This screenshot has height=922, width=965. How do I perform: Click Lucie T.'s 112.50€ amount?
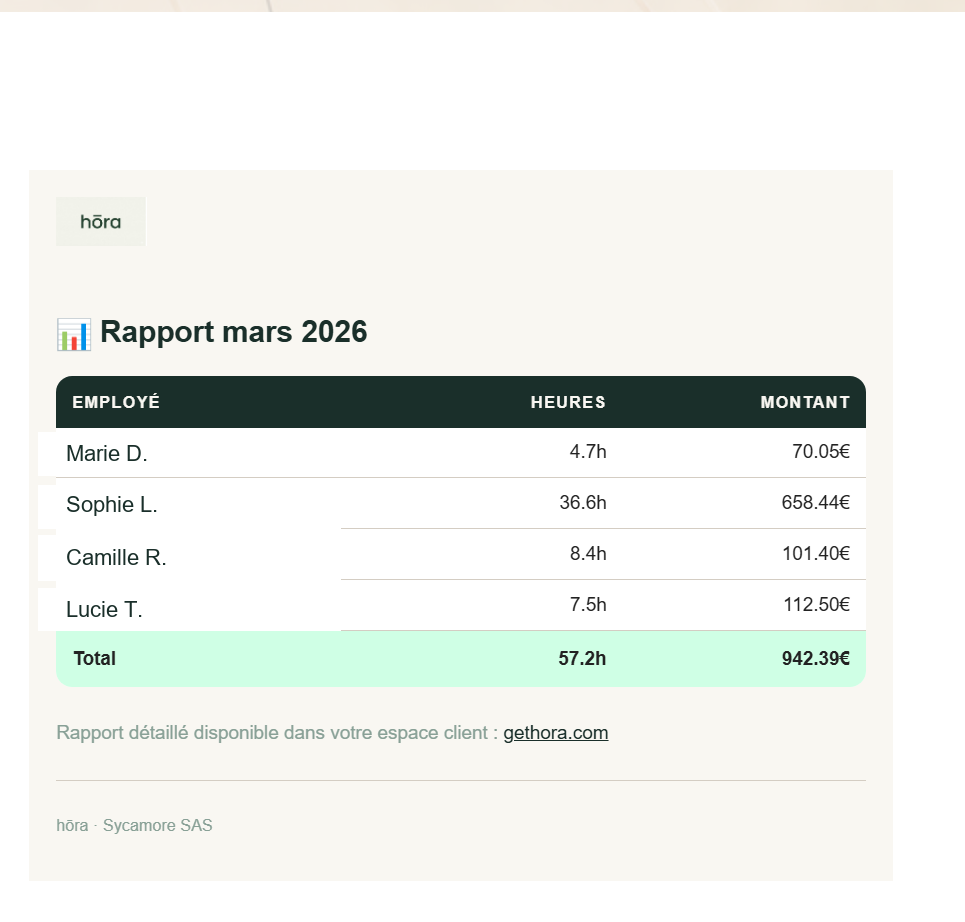pos(816,604)
